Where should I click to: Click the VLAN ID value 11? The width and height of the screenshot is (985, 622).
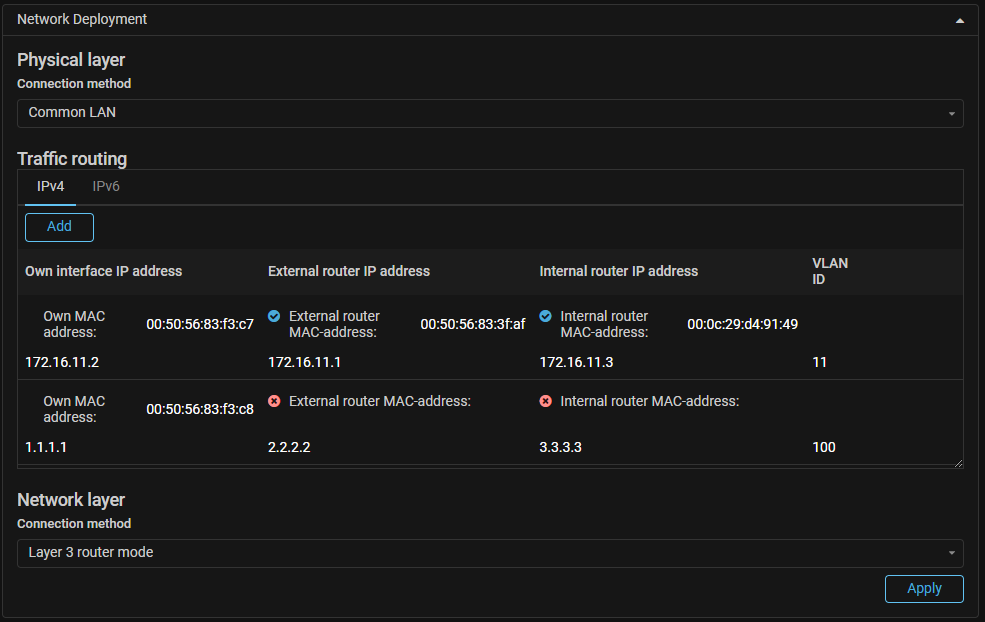pyautogui.click(x=820, y=362)
